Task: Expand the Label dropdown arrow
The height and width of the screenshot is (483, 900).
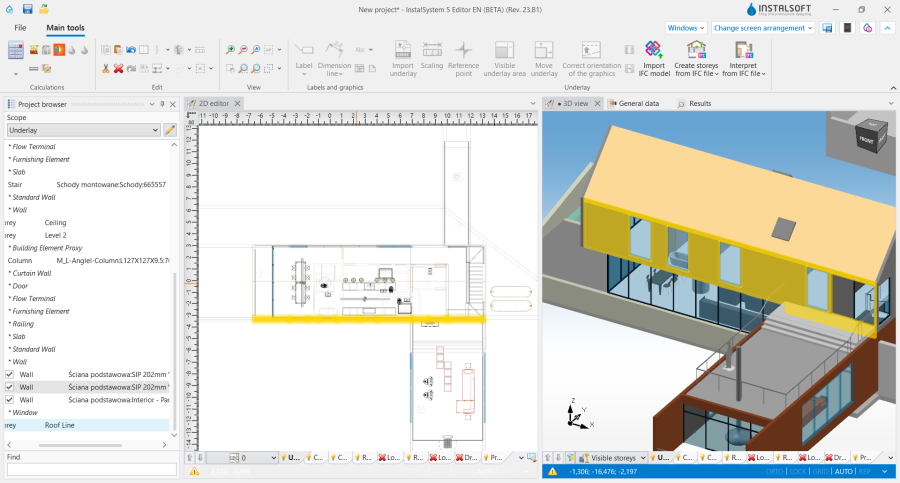Action: pos(304,74)
